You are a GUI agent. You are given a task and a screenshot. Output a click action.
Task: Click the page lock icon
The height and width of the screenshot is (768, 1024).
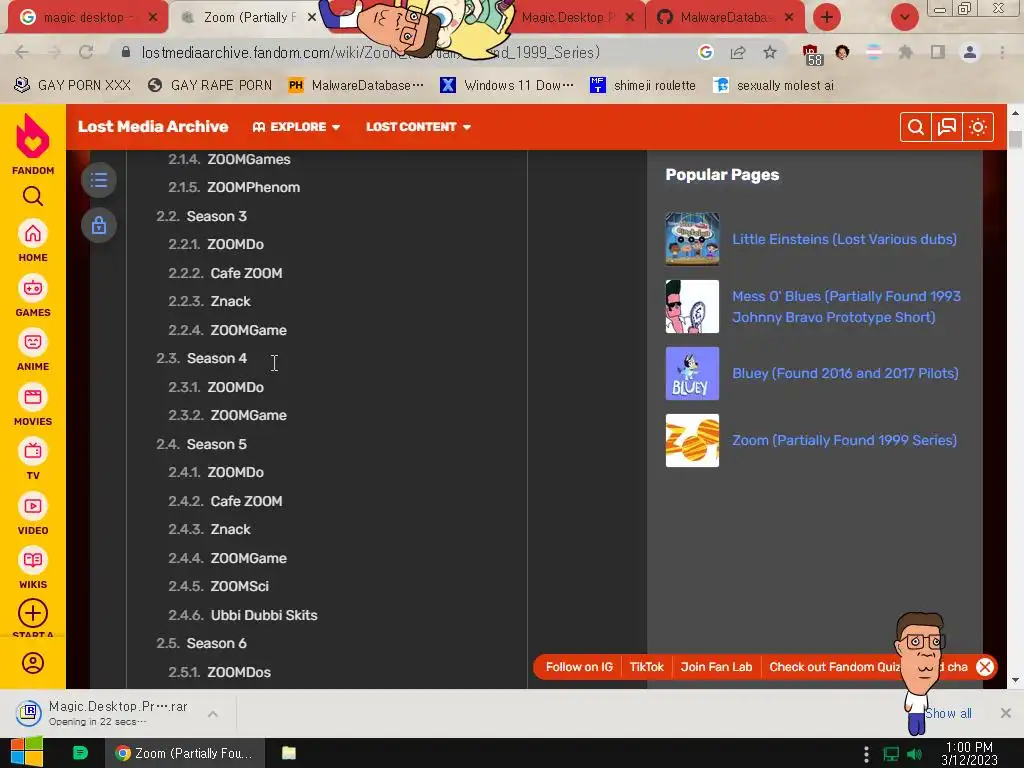[99, 225]
